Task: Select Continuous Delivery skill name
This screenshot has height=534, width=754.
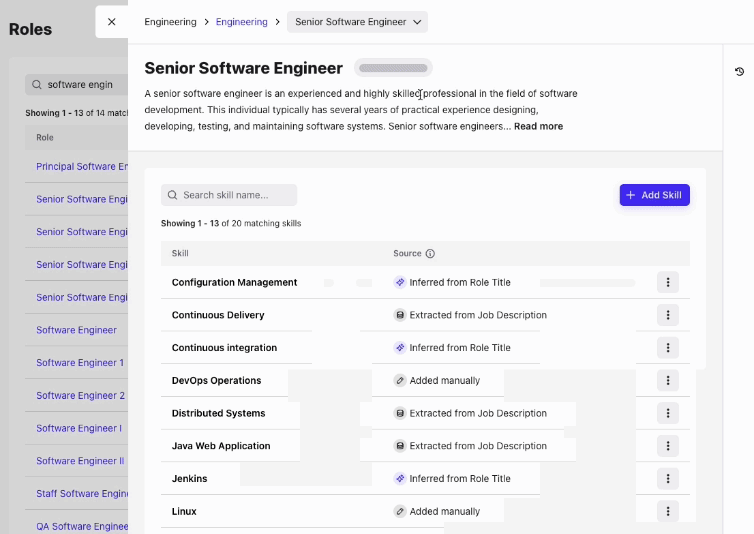Action: click(x=218, y=315)
